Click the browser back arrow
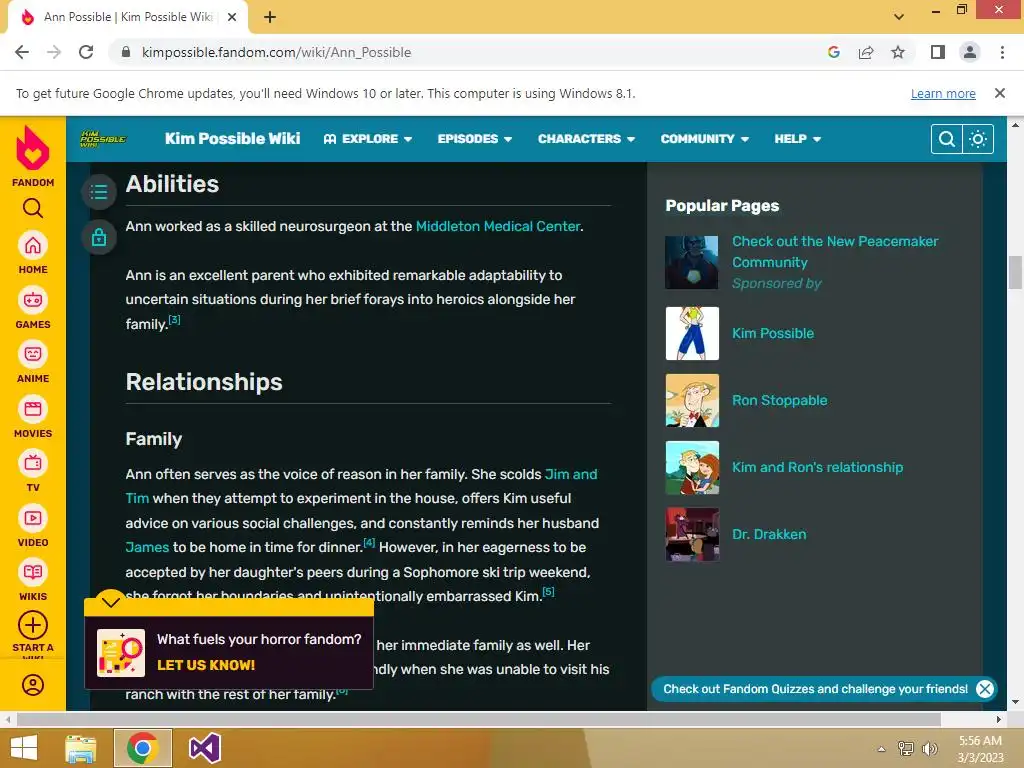Image resolution: width=1024 pixels, height=768 pixels. (x=22, y=52)
